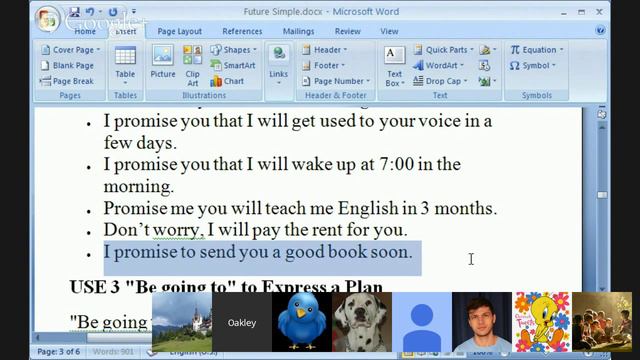The height and width of the screenshot is (360, 640).
Task: Select the blue Twitter bird participant thumbnail
Action: 302,322
